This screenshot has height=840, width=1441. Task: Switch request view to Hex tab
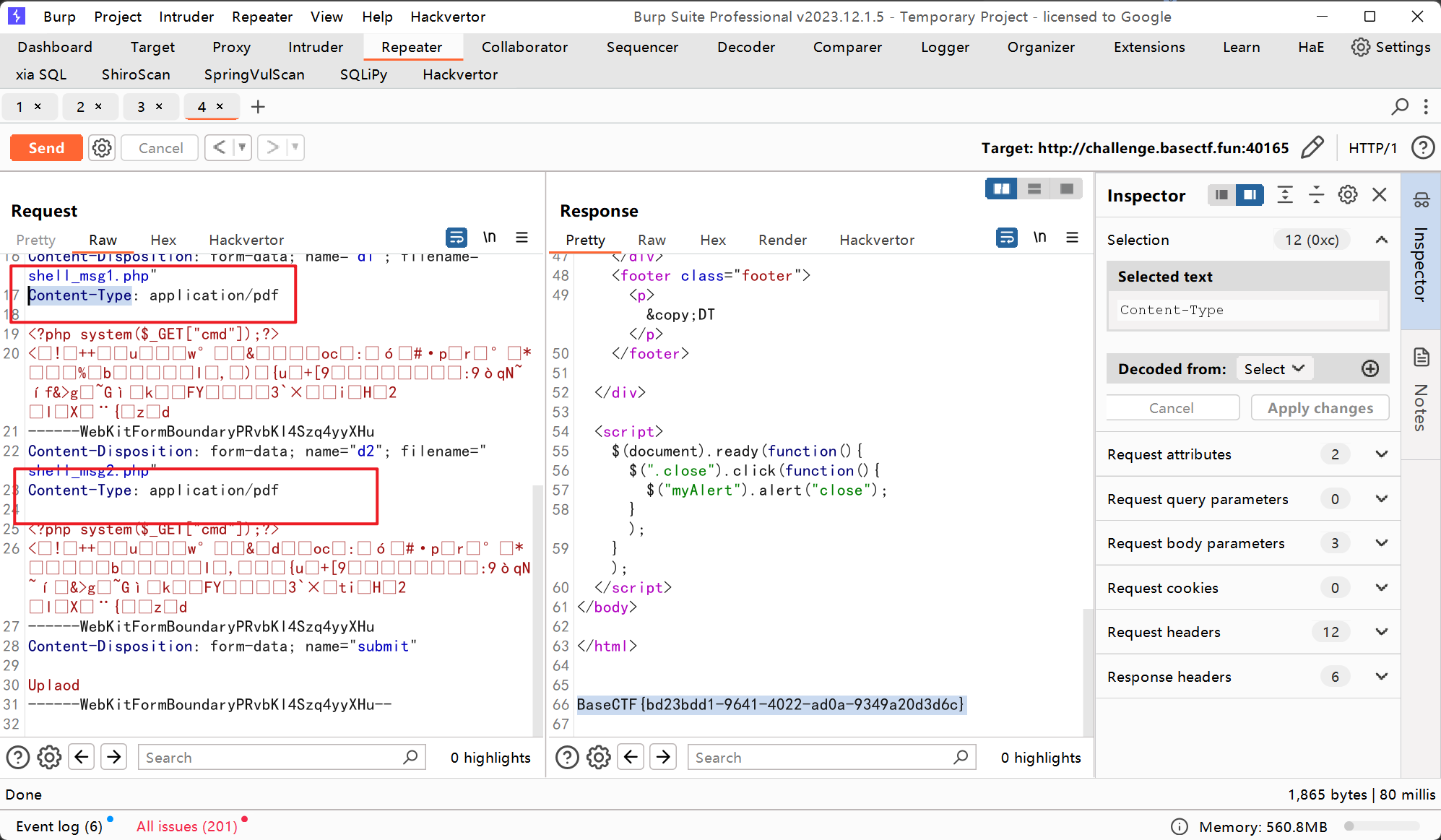[163, 240]
